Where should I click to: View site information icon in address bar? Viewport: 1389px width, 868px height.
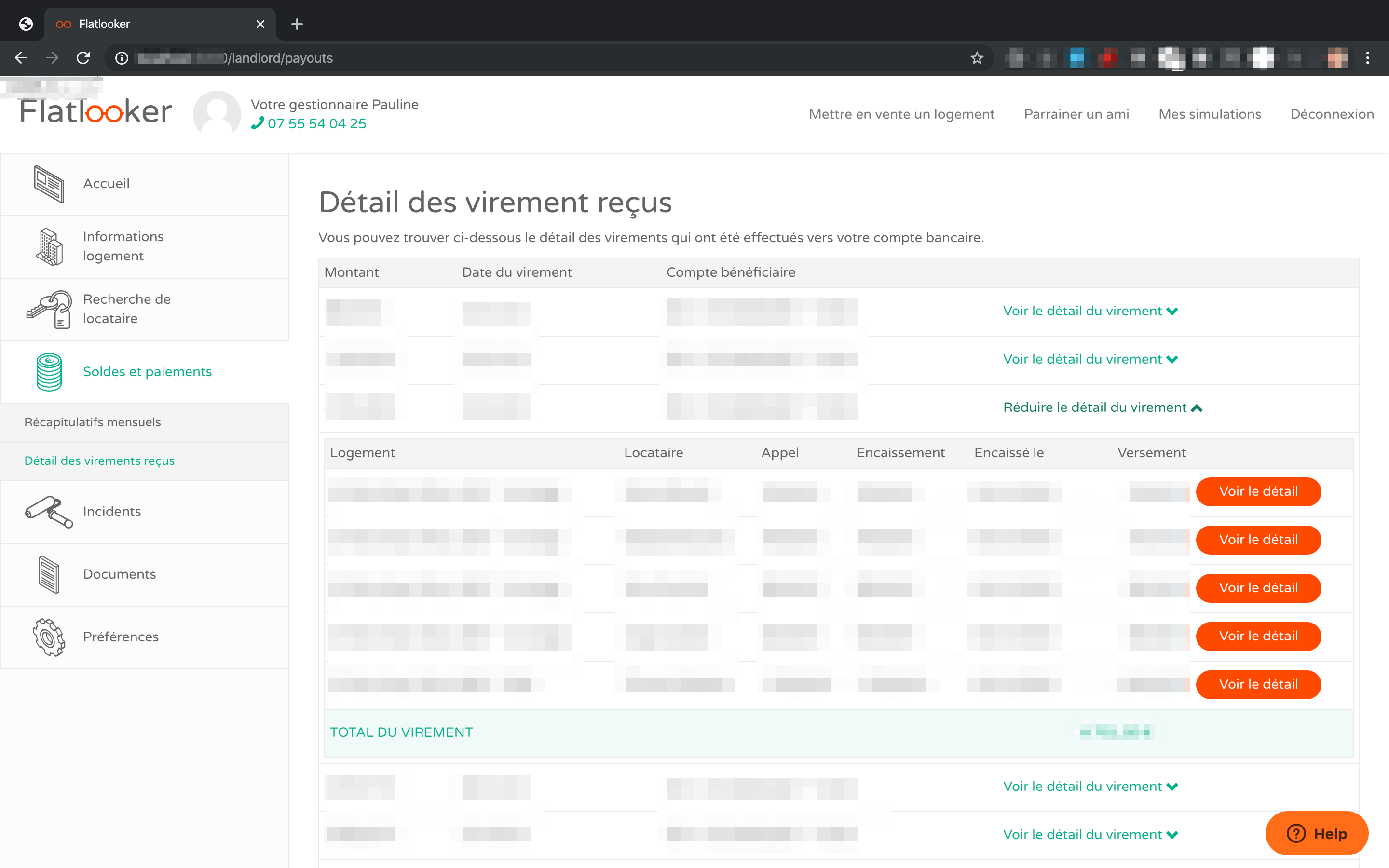[x=122, y=58]
